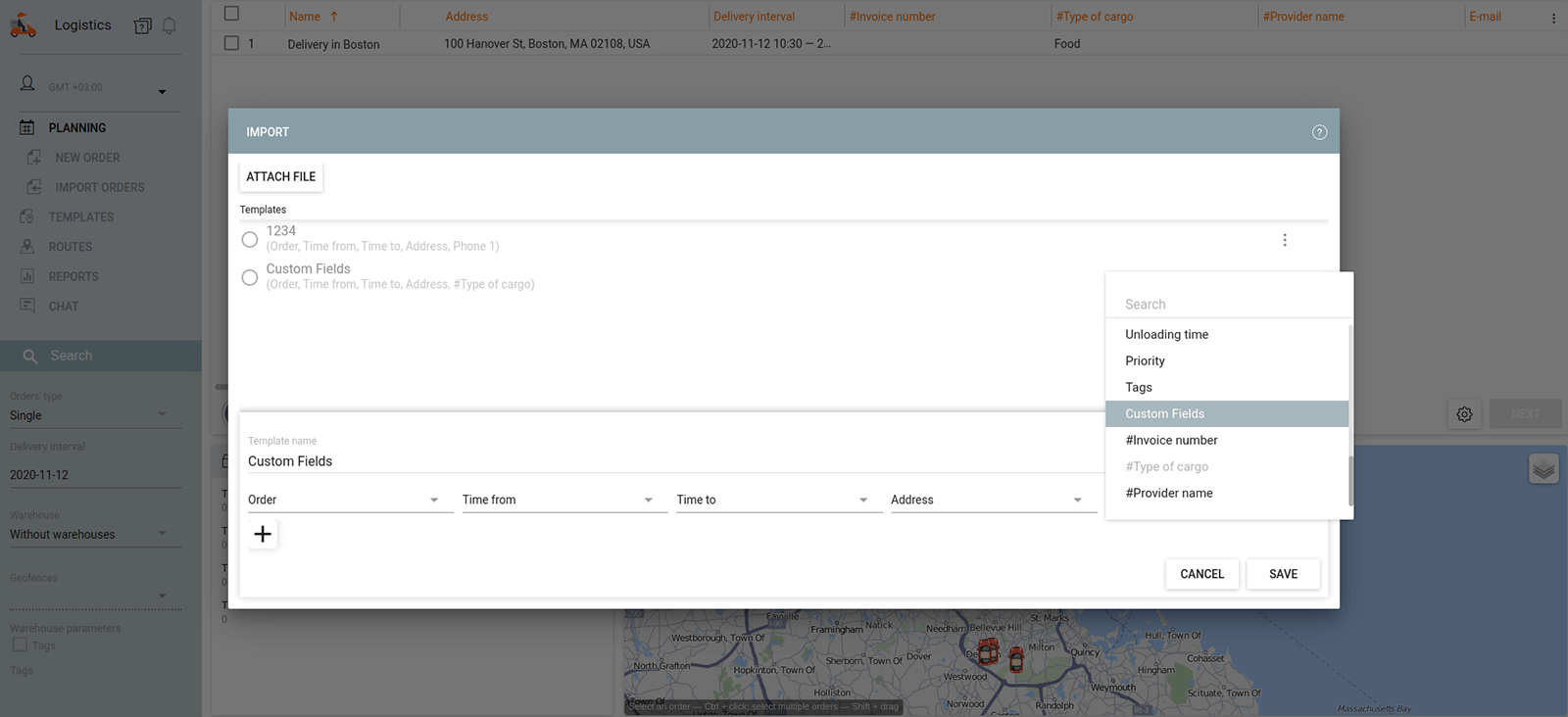Open the notifications bell icon
The height and width of the screenshot is (717, 1568).
tap(169, 26)
